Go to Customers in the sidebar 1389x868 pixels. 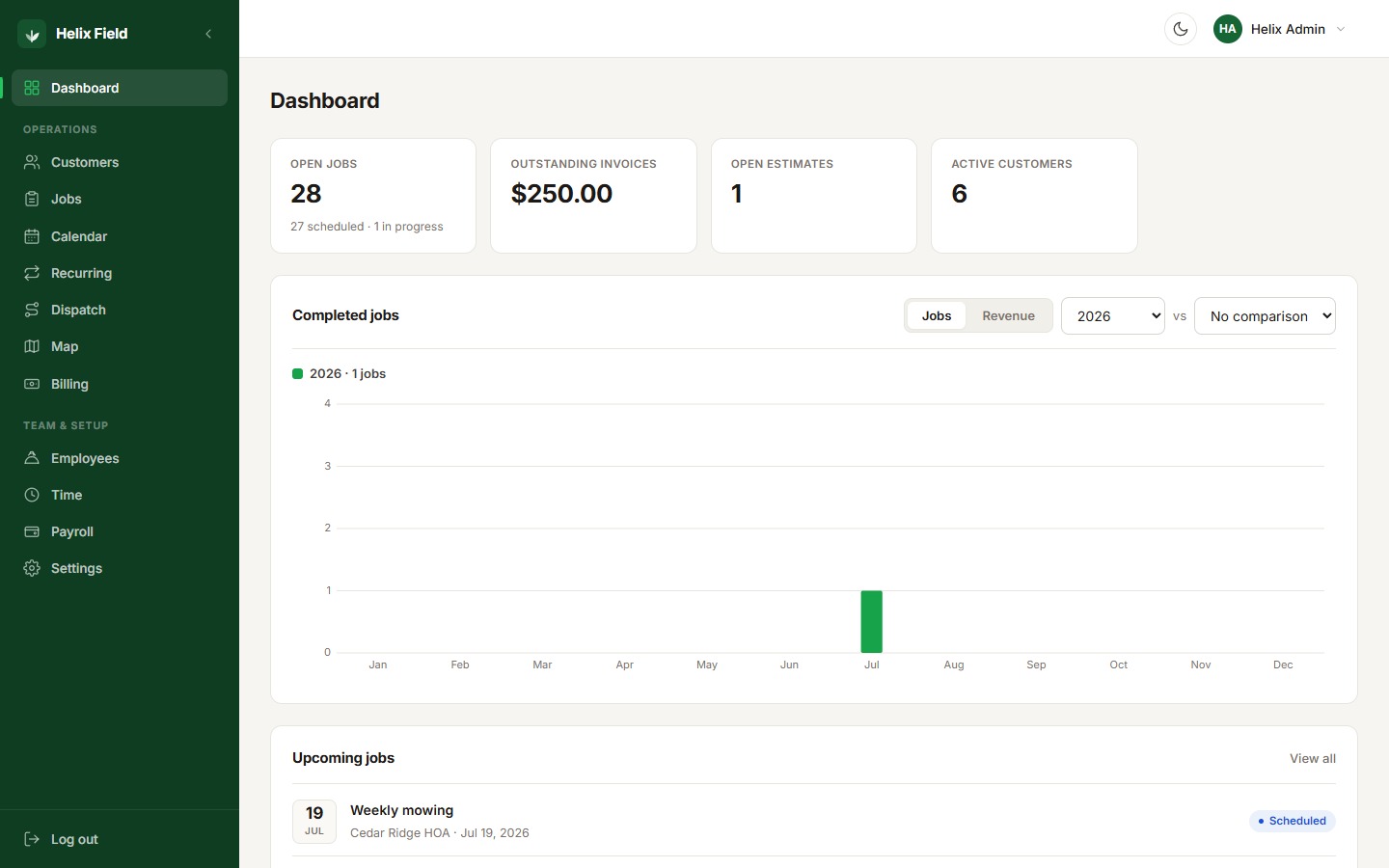[85, 162]
